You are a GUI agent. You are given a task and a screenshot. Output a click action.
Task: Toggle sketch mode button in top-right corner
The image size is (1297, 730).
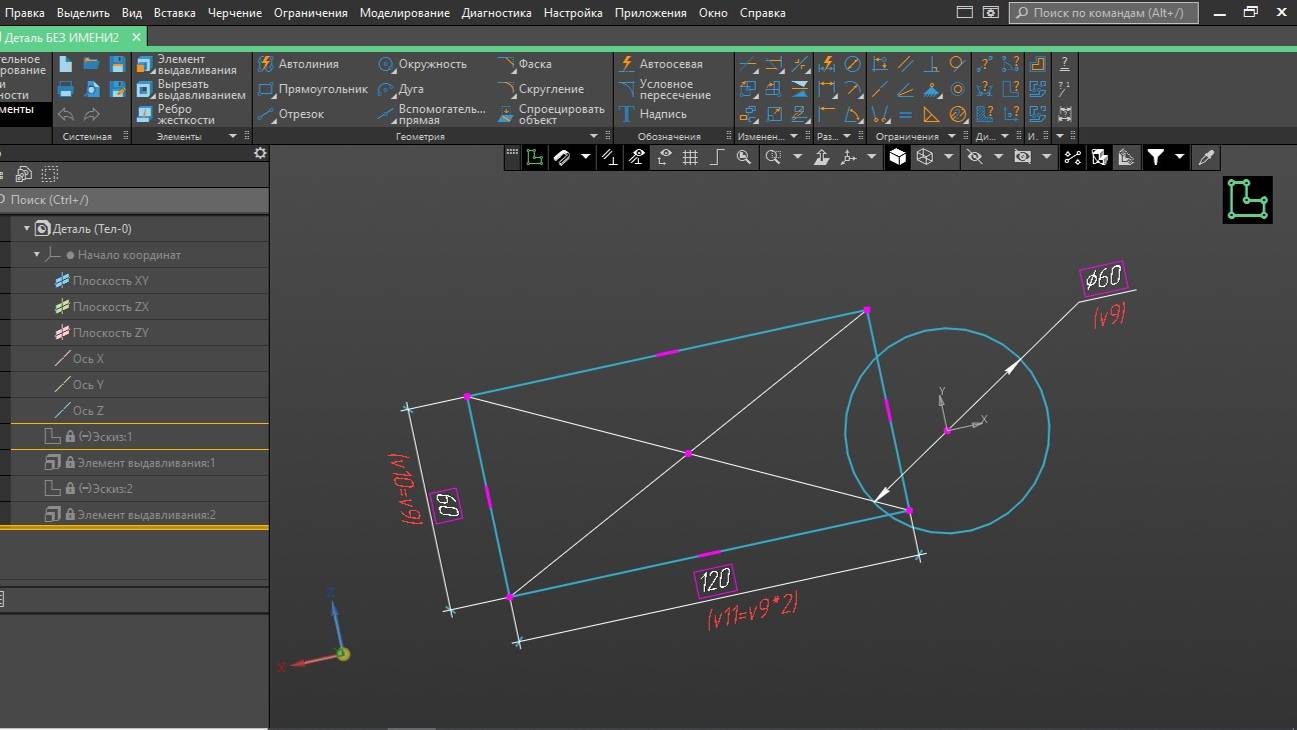1247,199
